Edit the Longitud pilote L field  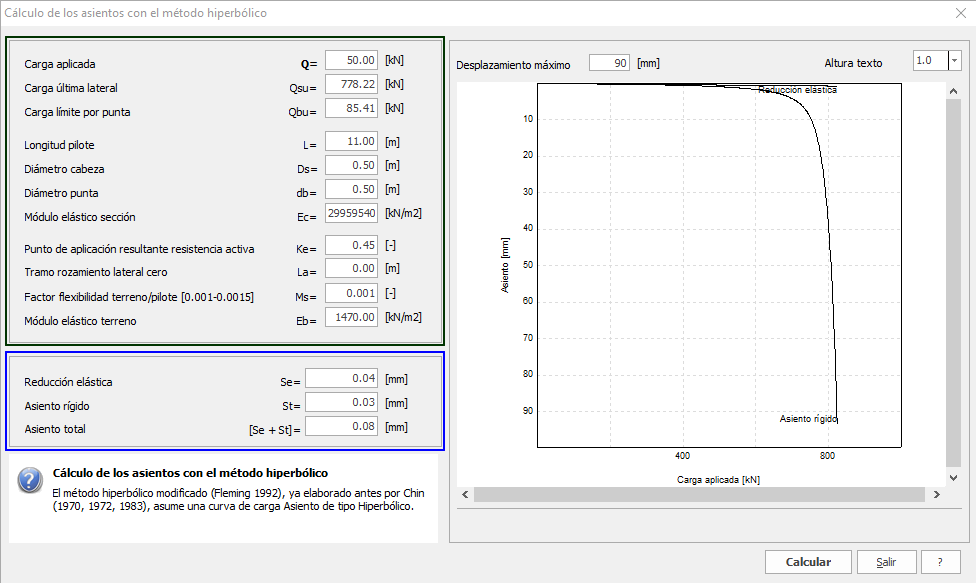tap(351, 141)
